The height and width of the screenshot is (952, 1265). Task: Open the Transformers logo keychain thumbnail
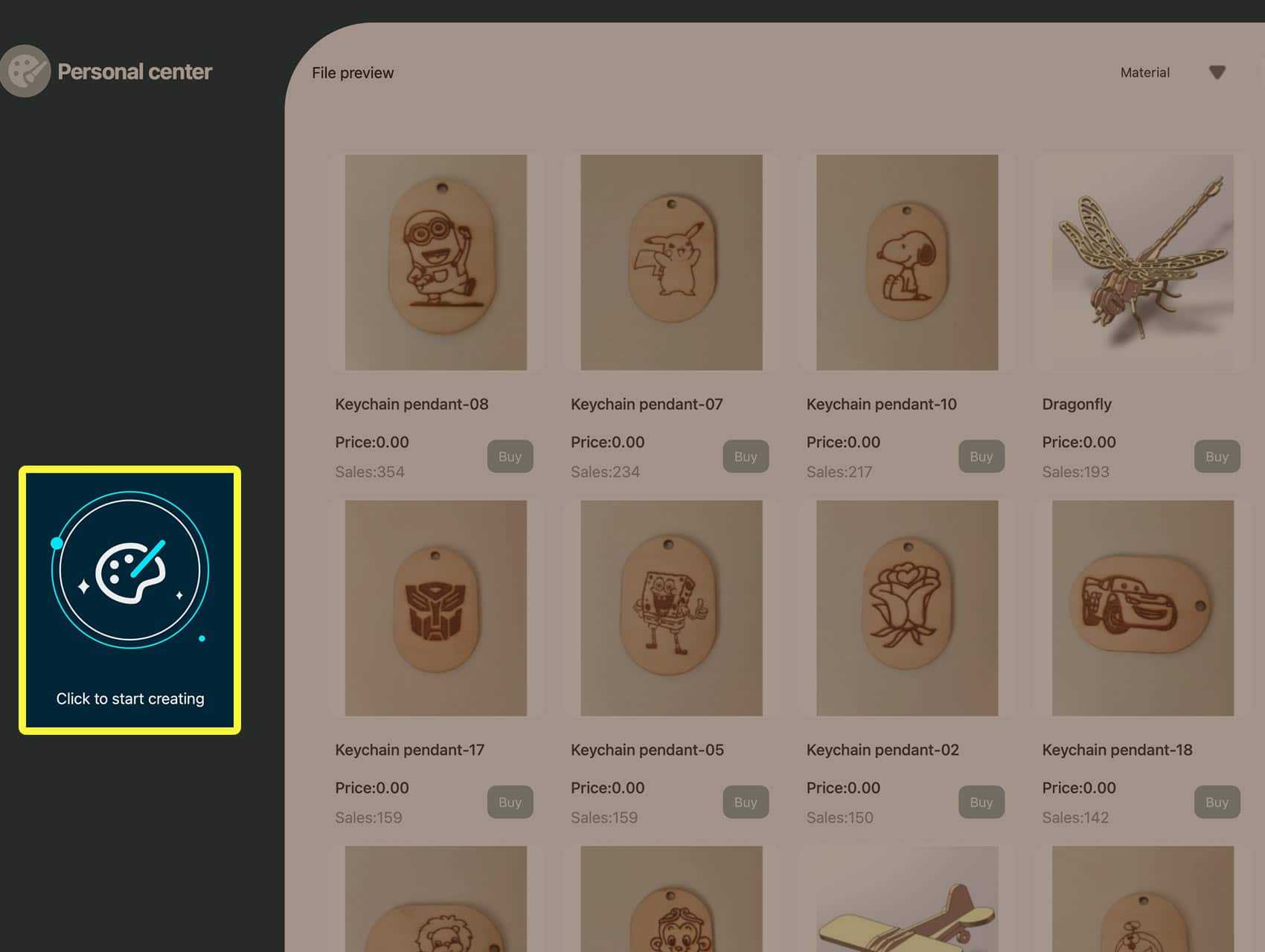(436, 608)
